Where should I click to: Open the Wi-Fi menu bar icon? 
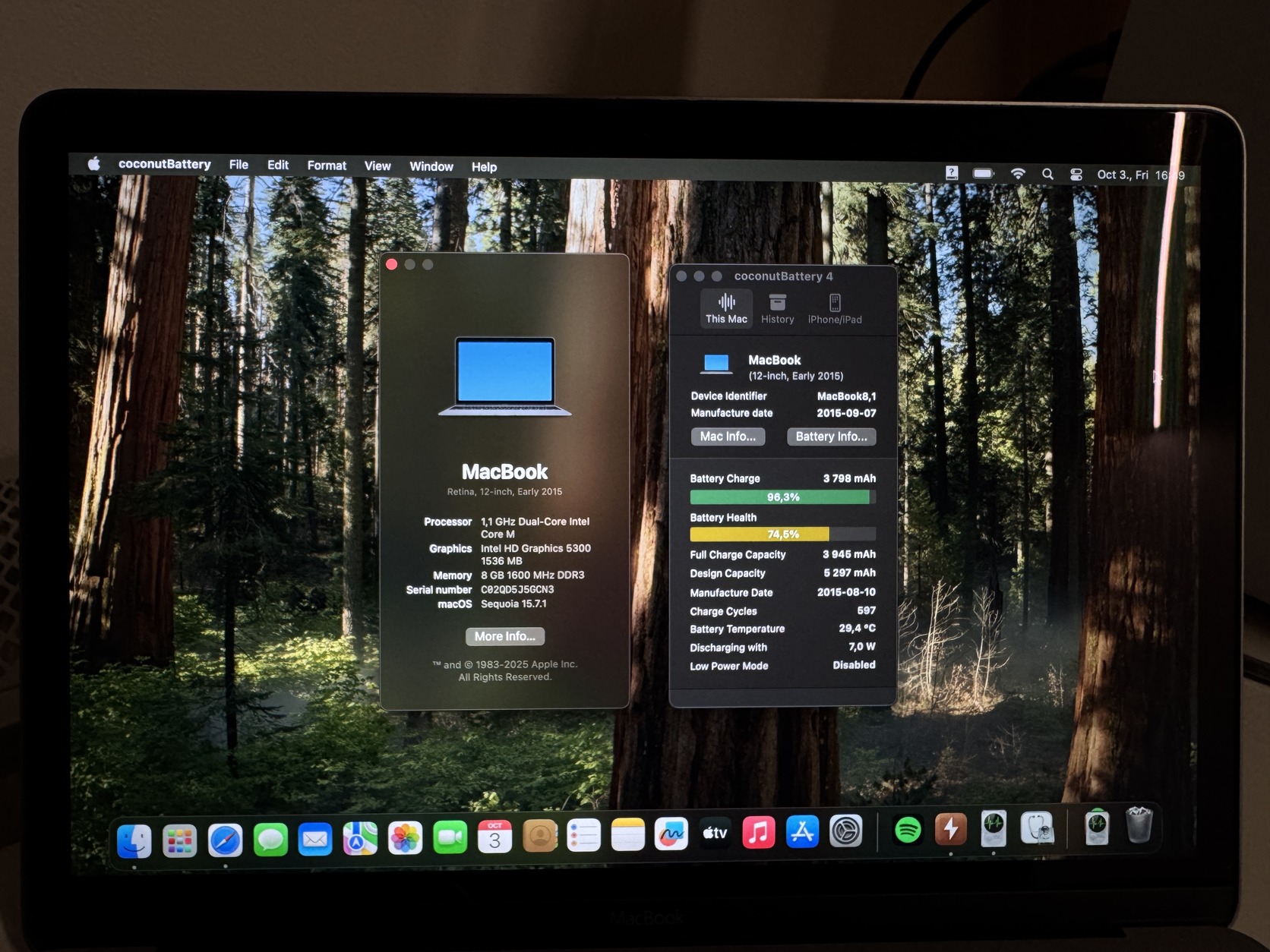[x=1018, y=174]
